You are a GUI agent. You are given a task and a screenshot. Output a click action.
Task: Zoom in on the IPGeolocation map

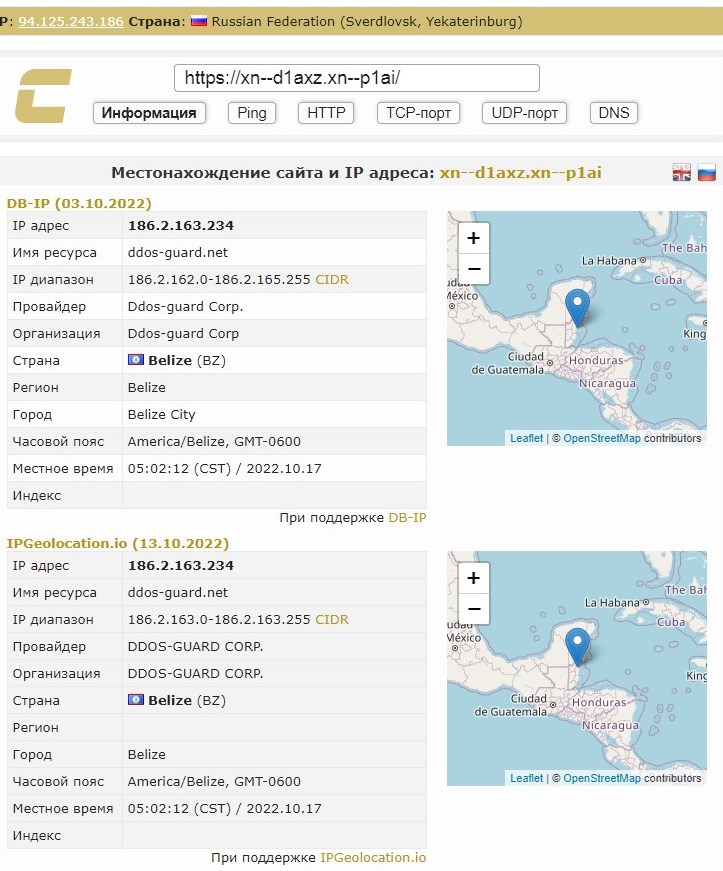(473, 578)
